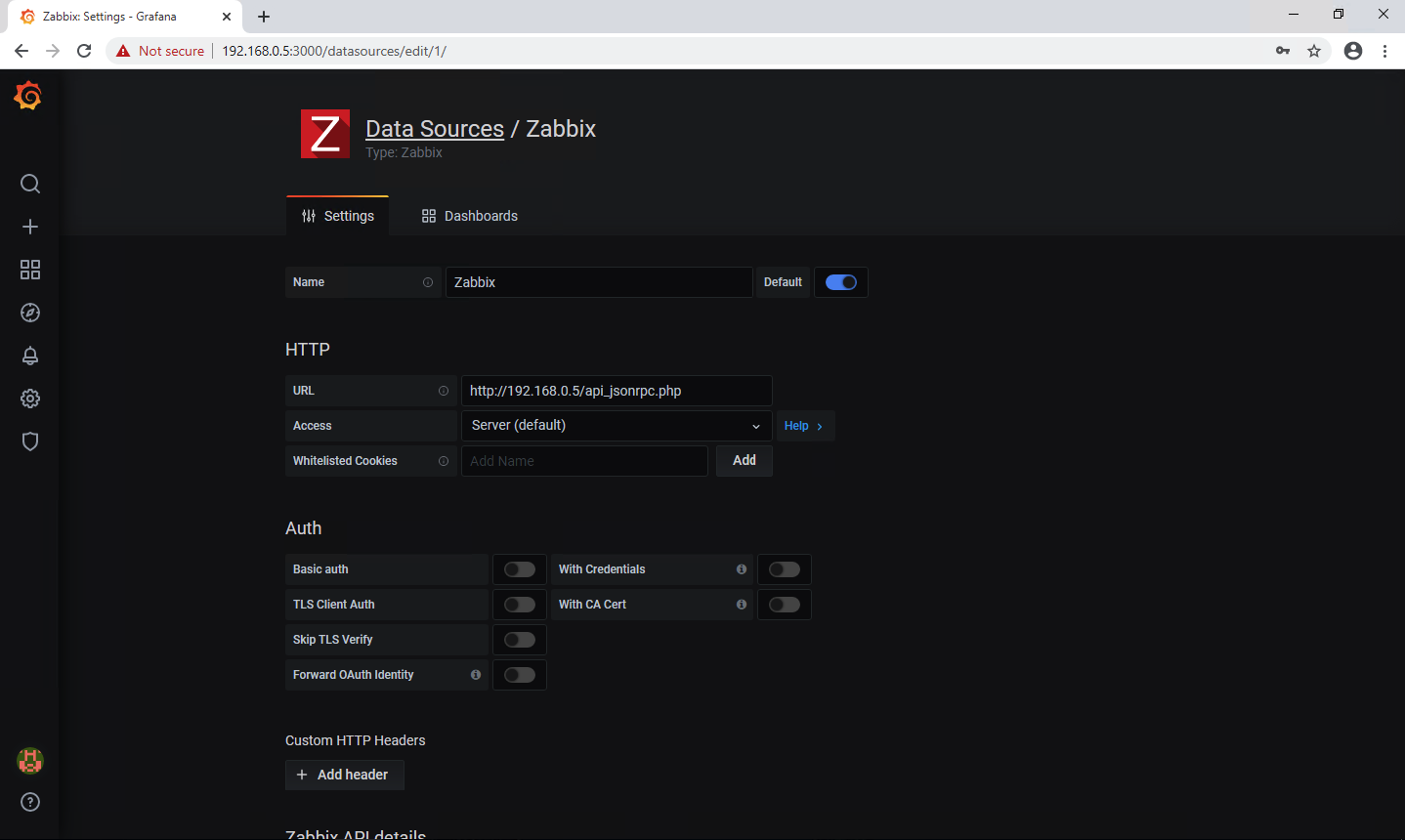Click the browser forward arrow

pyautogui.click(x=53, y=51)
